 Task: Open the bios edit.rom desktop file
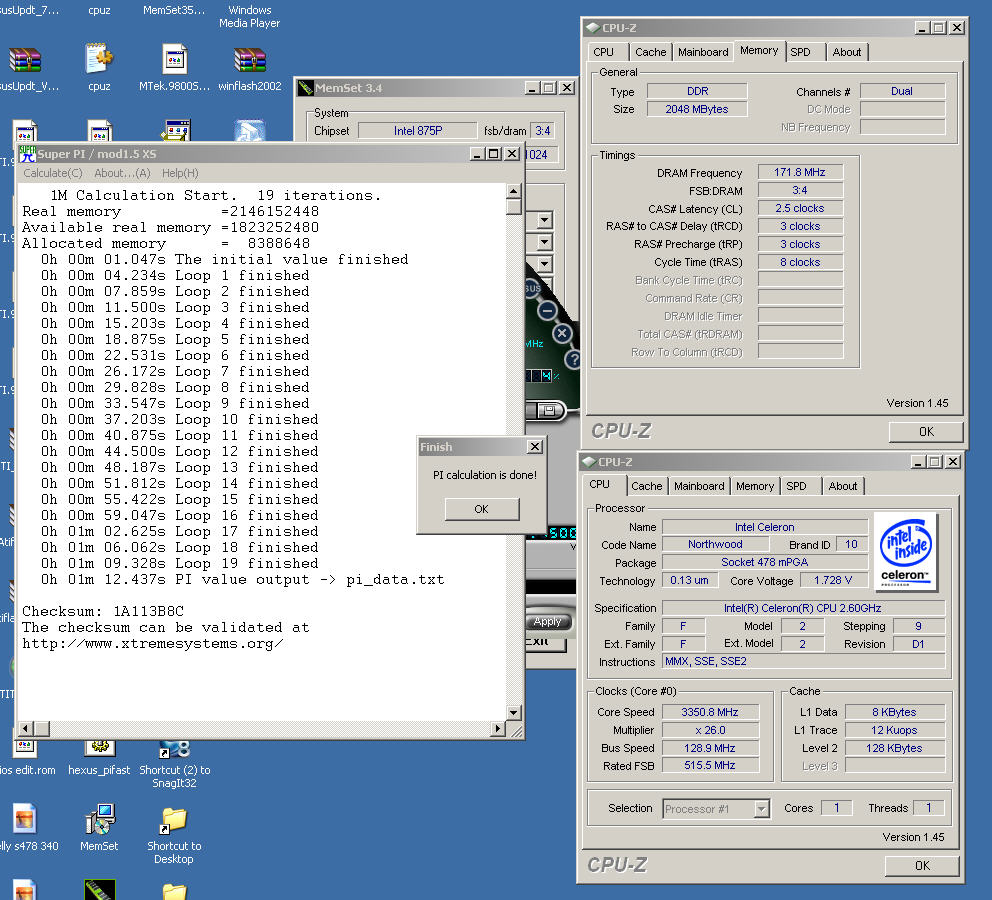[25, 749]
